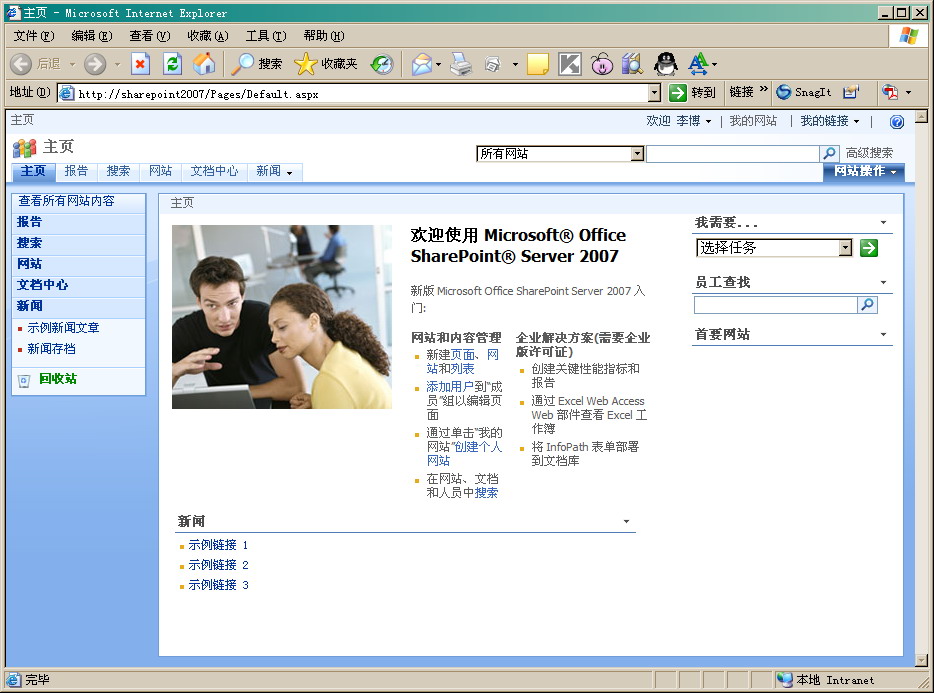Open the QQ penguin icon

(x=665, y=64)
